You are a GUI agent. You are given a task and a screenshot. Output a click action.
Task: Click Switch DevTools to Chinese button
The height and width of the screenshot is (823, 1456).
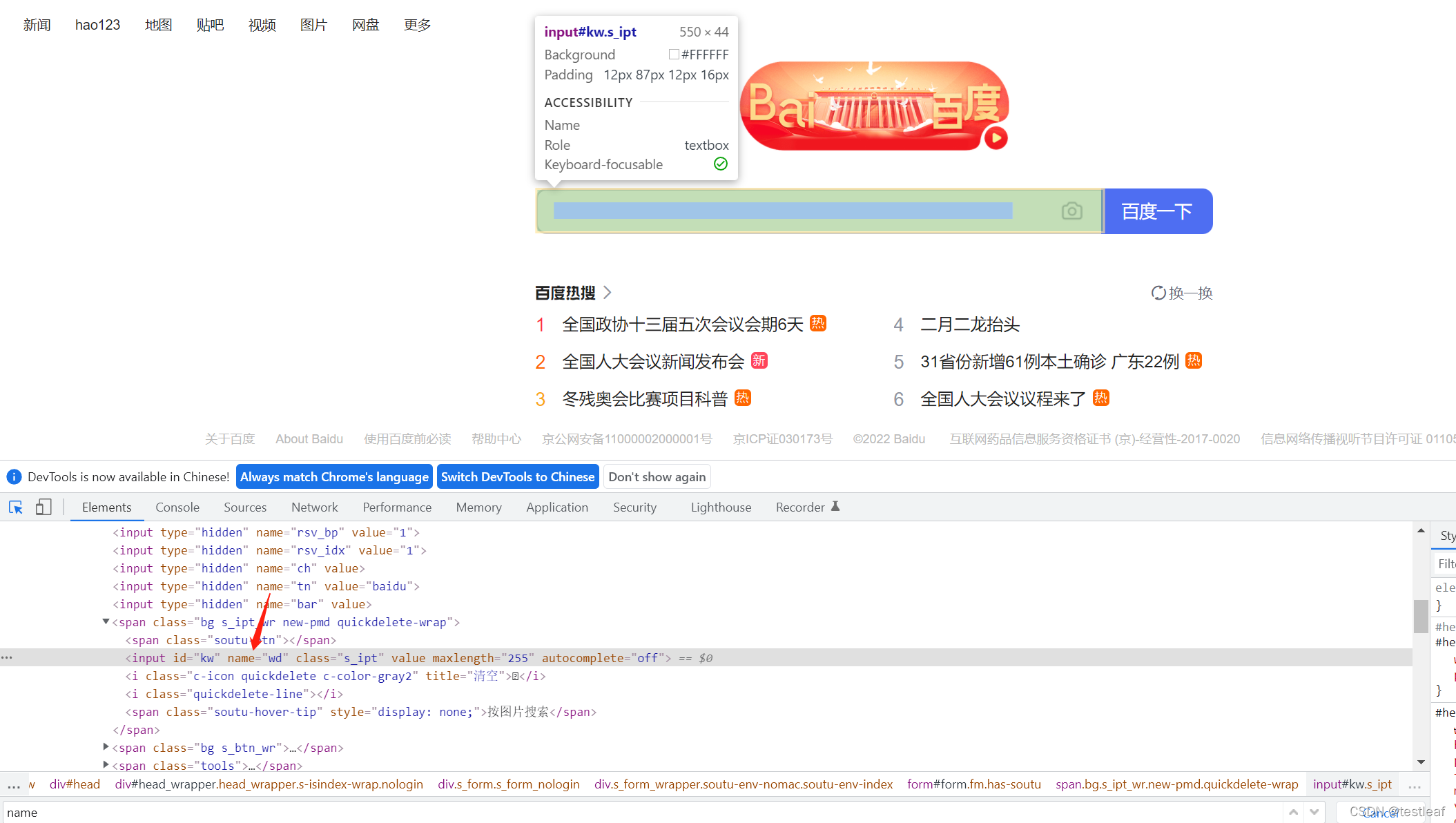[517, 477]
